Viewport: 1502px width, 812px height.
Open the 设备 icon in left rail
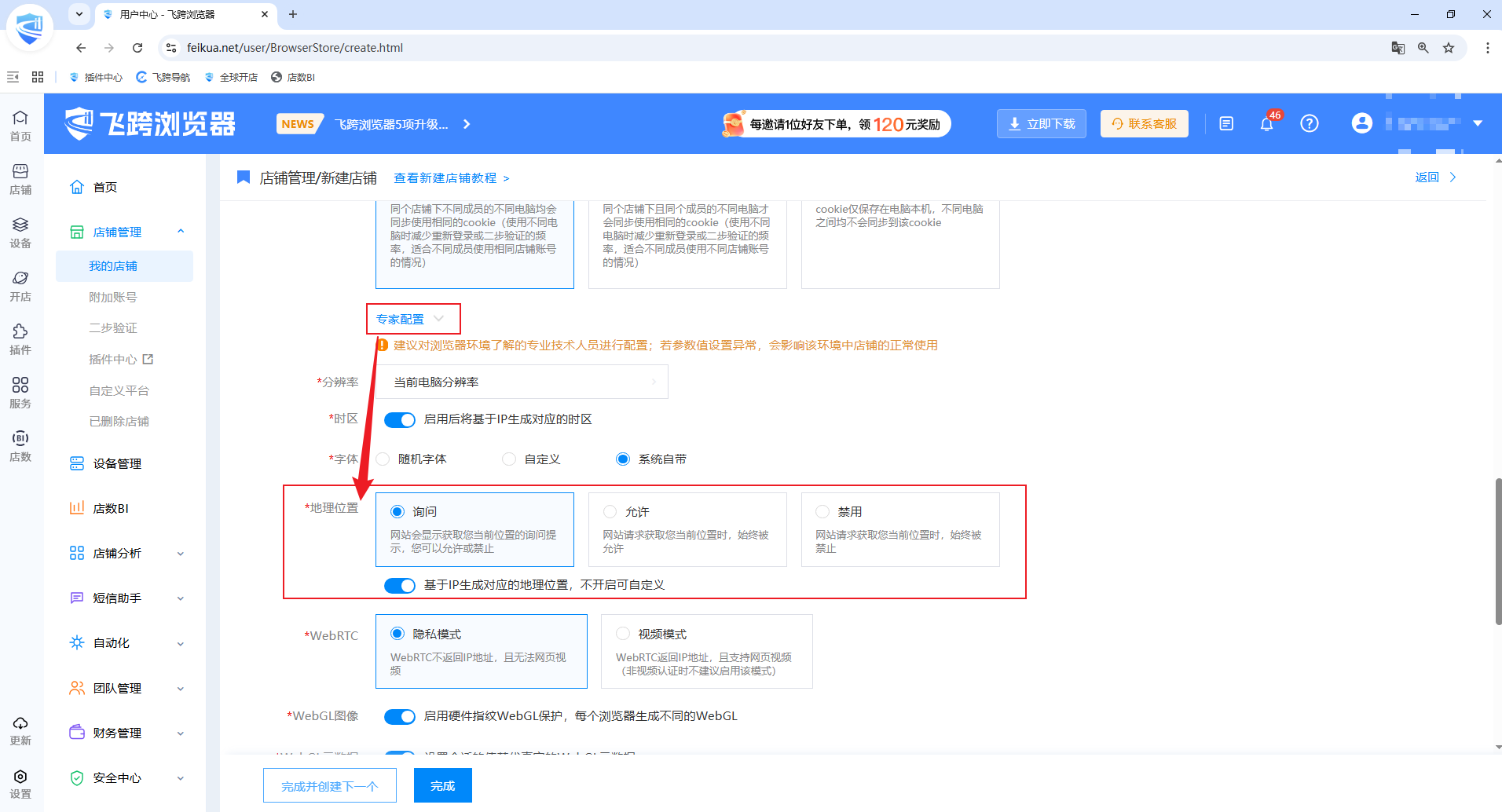click(x=20, y=232)
